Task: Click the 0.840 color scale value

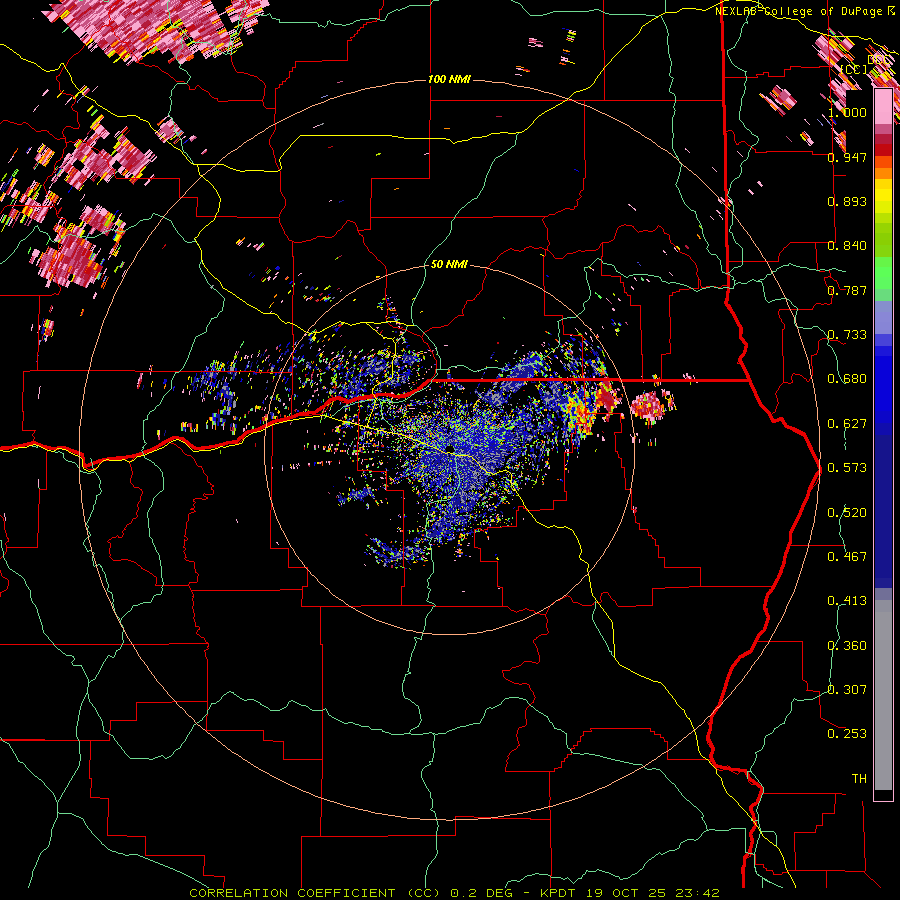Action: point(847,246)
